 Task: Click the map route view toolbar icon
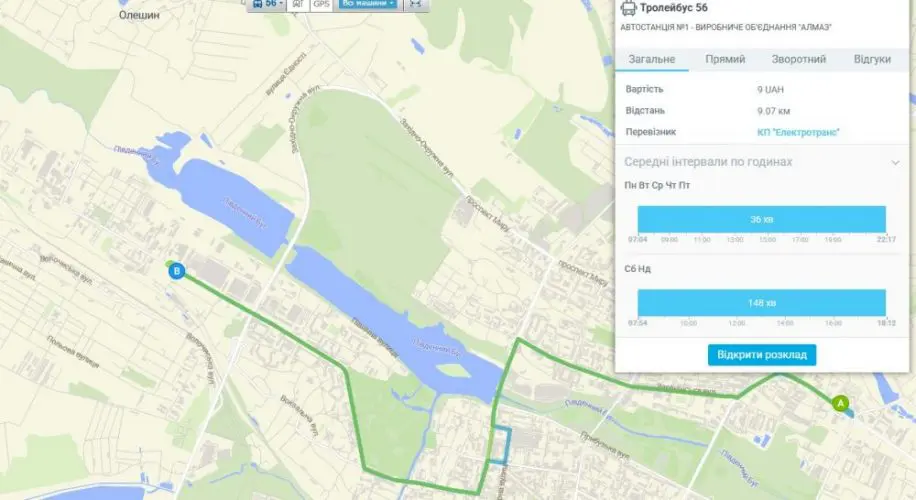[298, 4]
